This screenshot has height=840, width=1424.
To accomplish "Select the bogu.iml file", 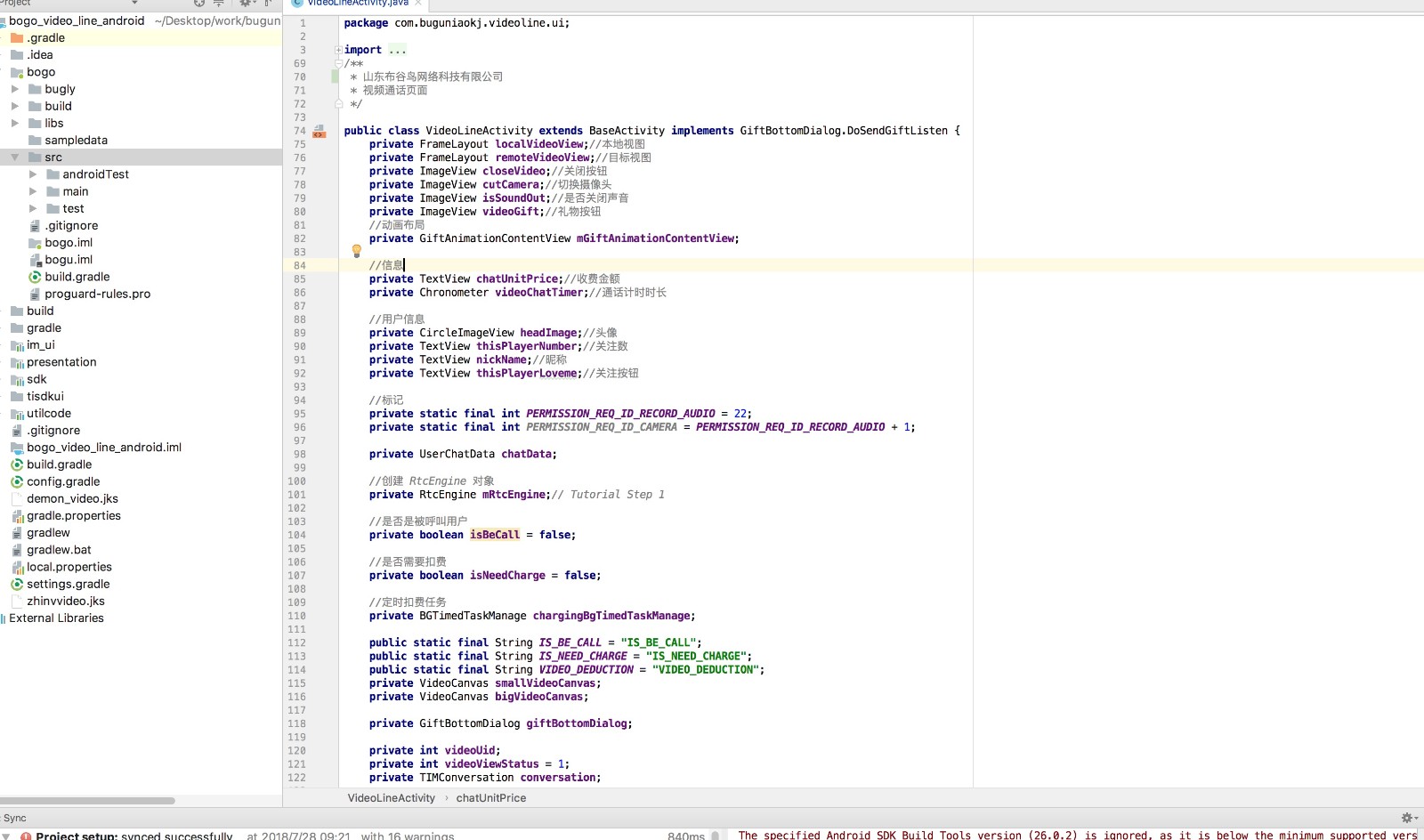I will 69,260.
